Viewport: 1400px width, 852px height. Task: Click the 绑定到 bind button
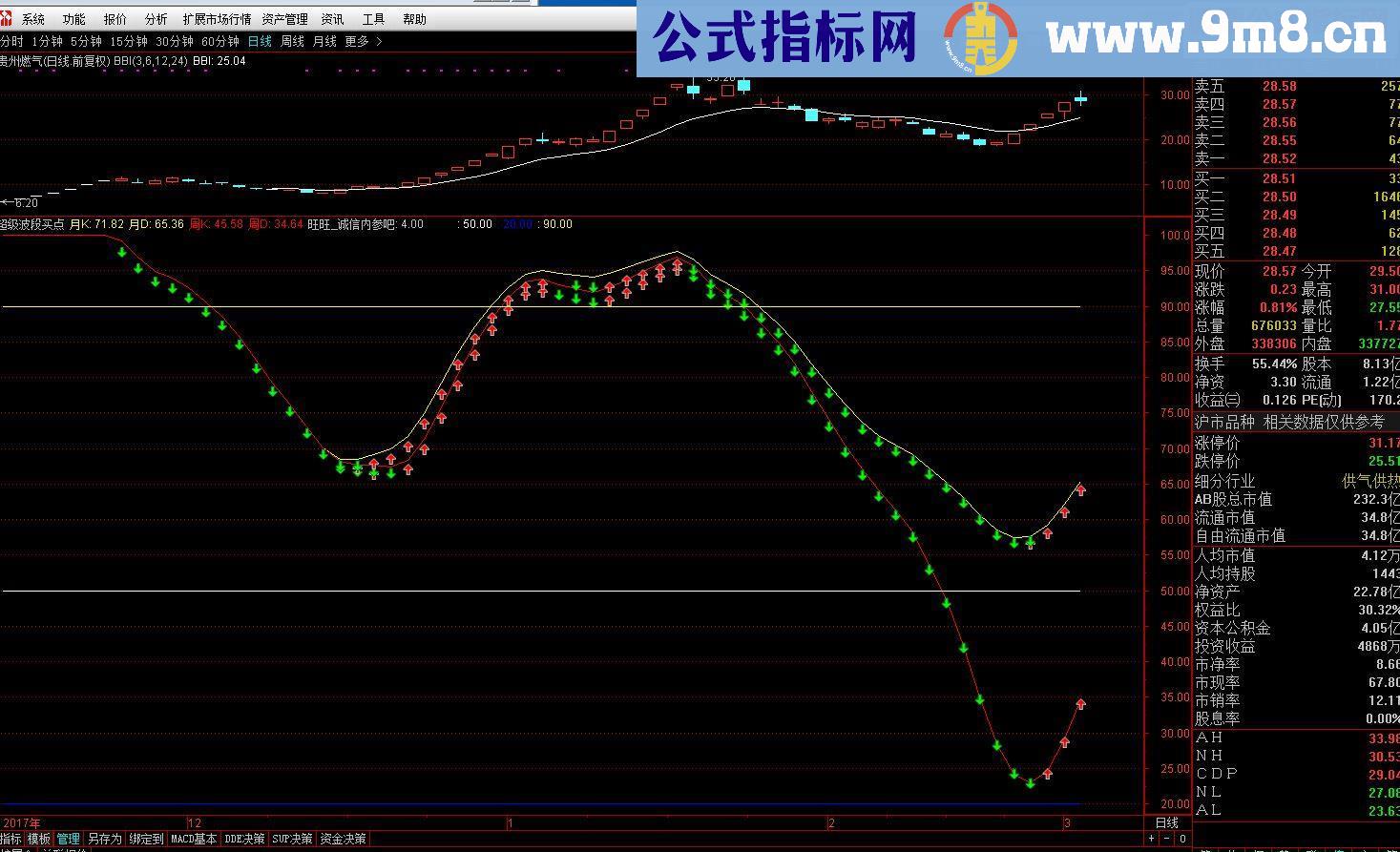[x=144, y=838]
